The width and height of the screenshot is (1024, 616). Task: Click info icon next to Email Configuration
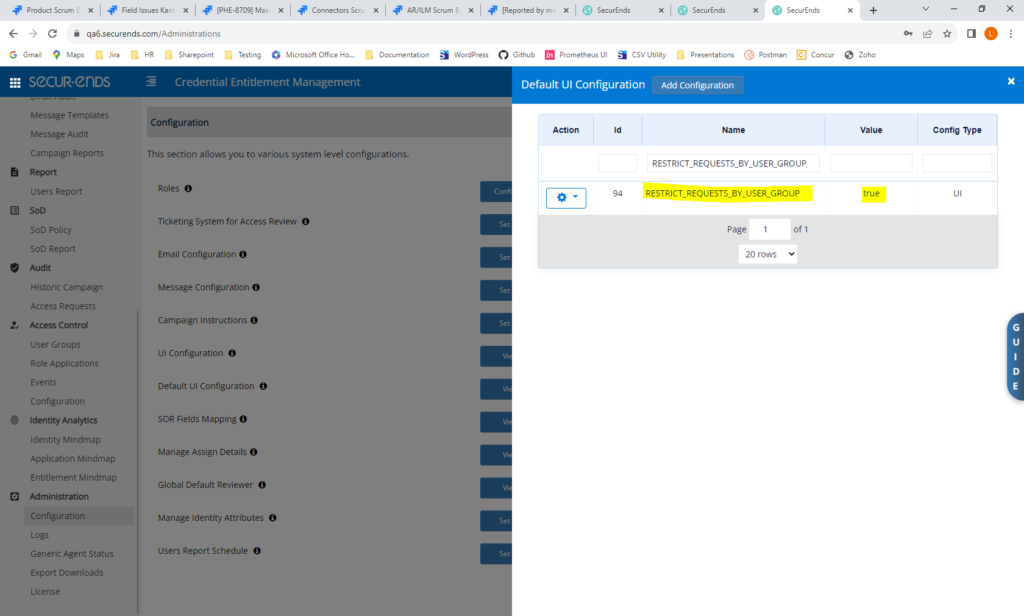pos(243,255)
